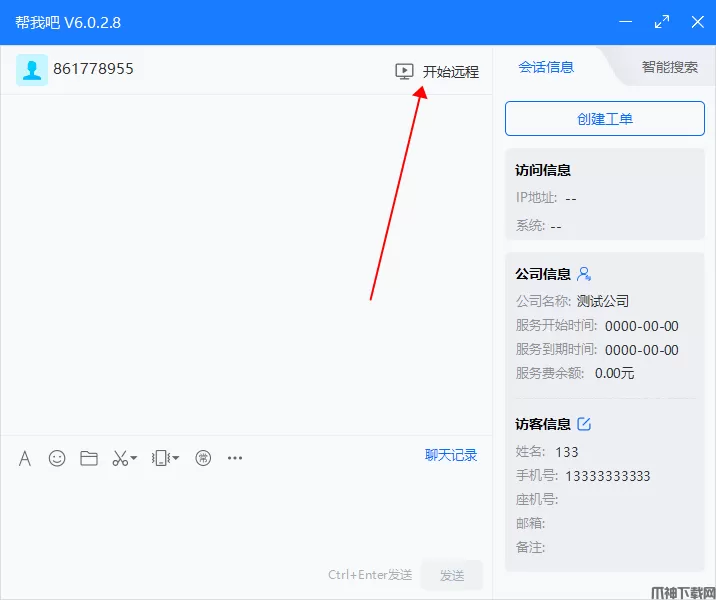Click the edit icon beside 访客信息
The height and width of the screenshot is (600, 716).
coord(585,424)
